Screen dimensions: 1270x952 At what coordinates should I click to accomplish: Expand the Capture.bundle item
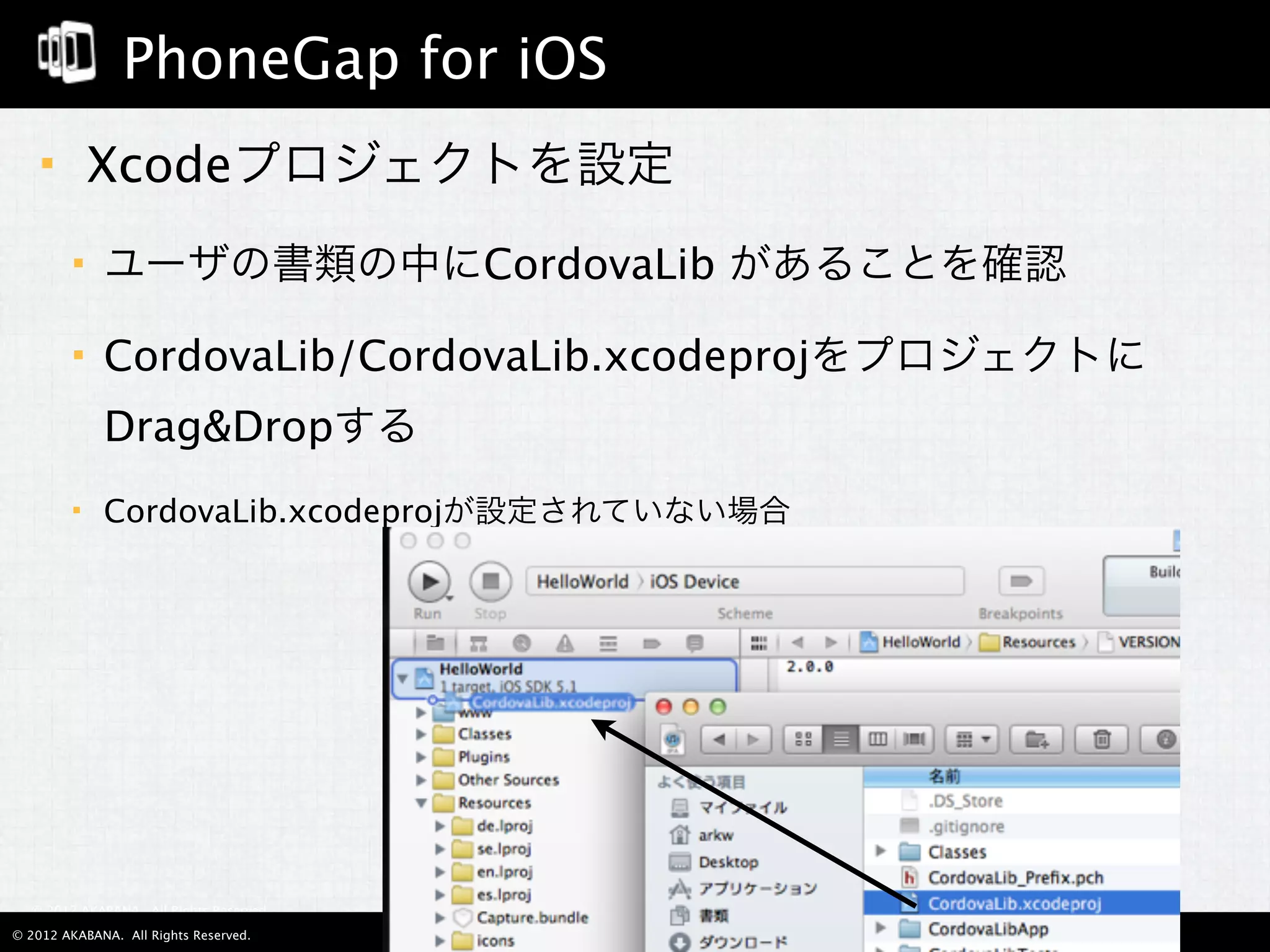[x=440, y=918]
